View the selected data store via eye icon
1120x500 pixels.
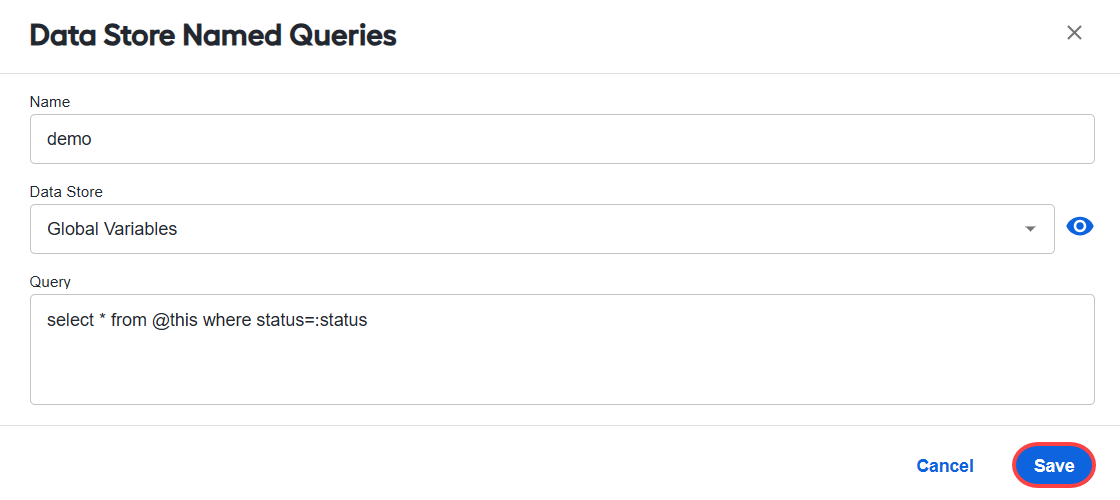pos(1080,227)
